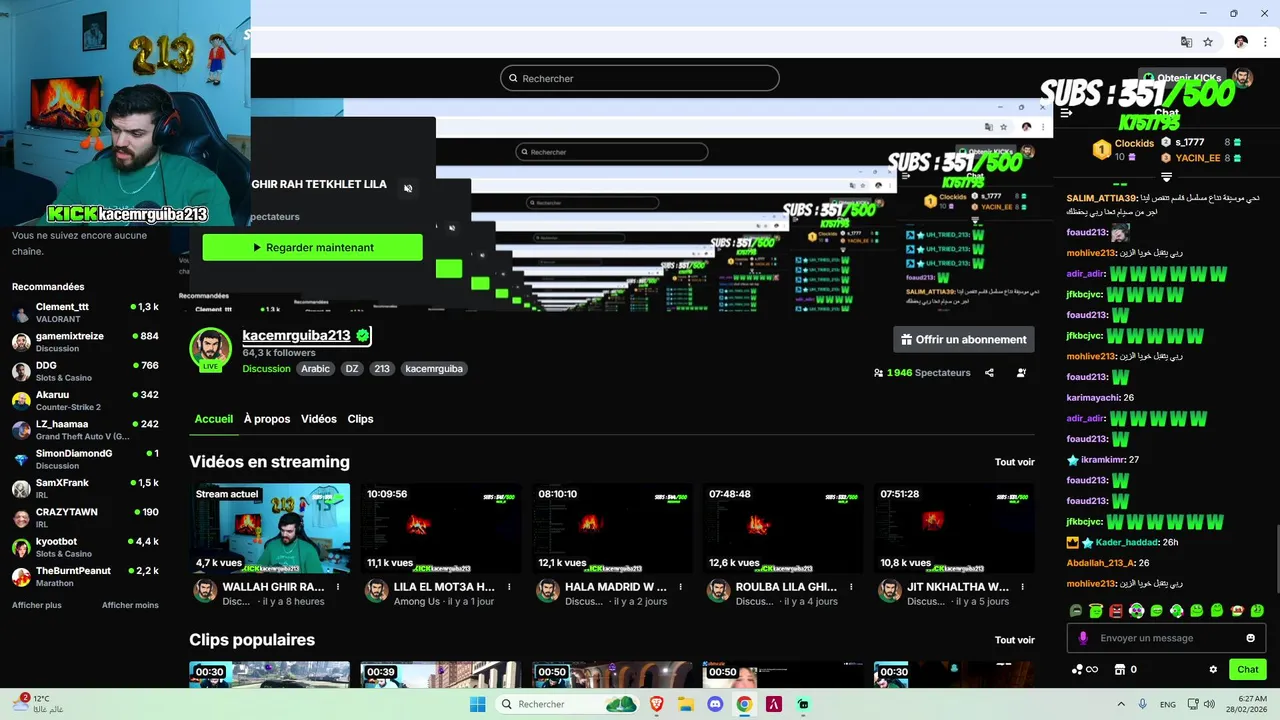Open the 07:48:48 video thumbnail
The height and width of the screenshot is (720, 1280).
(784, 529)
